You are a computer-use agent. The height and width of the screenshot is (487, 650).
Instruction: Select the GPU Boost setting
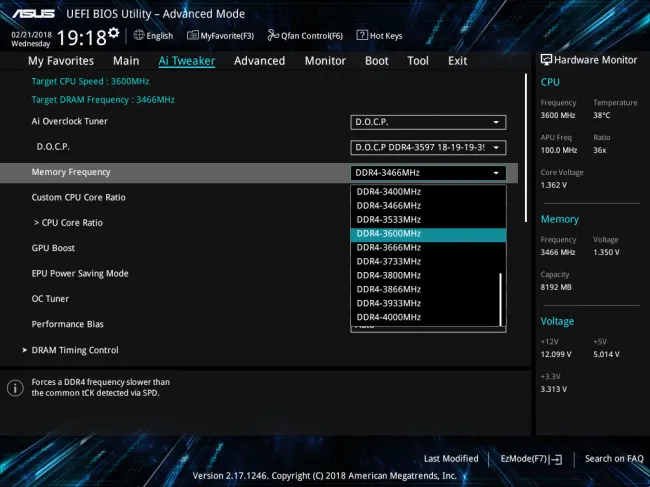[x=53, y=248]
